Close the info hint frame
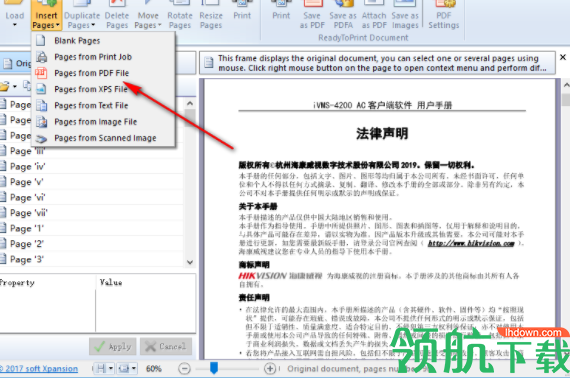Viewport: 570px width, 380px height. 563,57
